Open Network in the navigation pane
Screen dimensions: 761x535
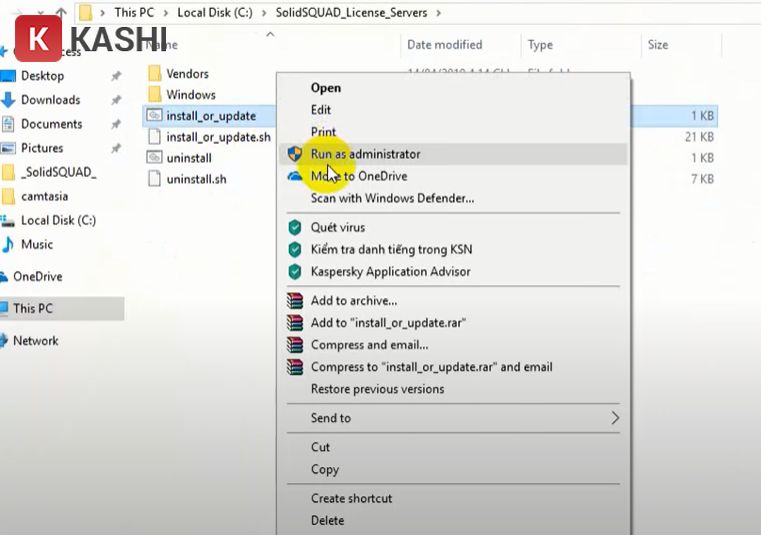pyautogui.click(x=36, y=341)
